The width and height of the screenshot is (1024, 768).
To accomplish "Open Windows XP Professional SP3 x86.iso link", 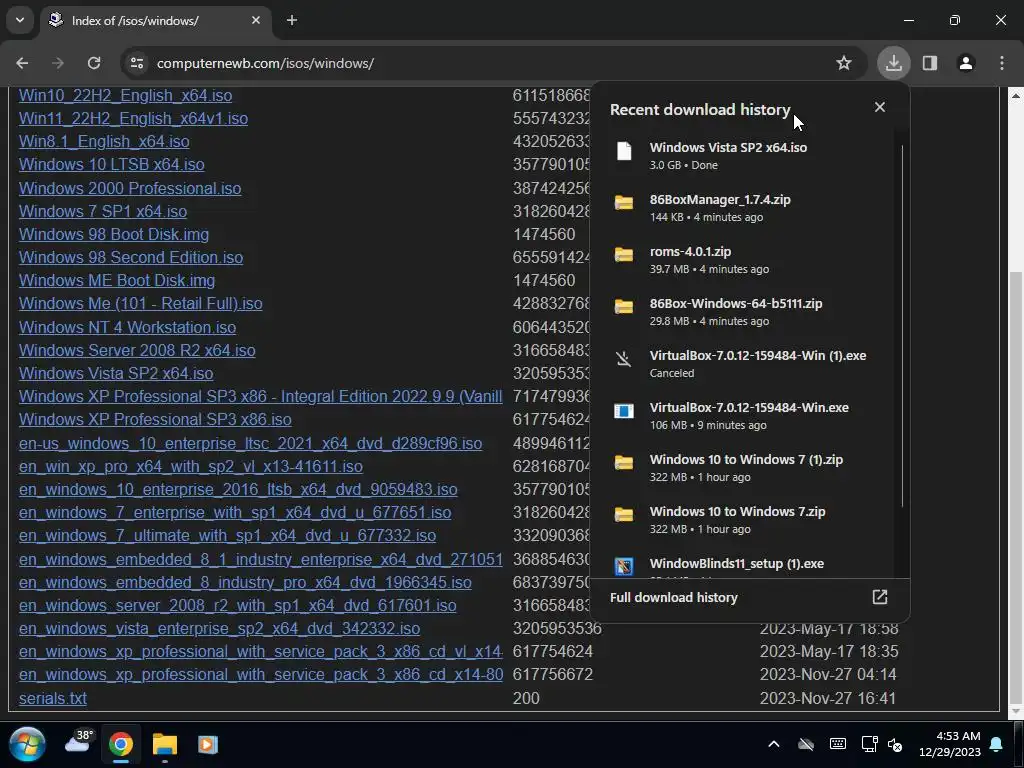I will [155, 419].
